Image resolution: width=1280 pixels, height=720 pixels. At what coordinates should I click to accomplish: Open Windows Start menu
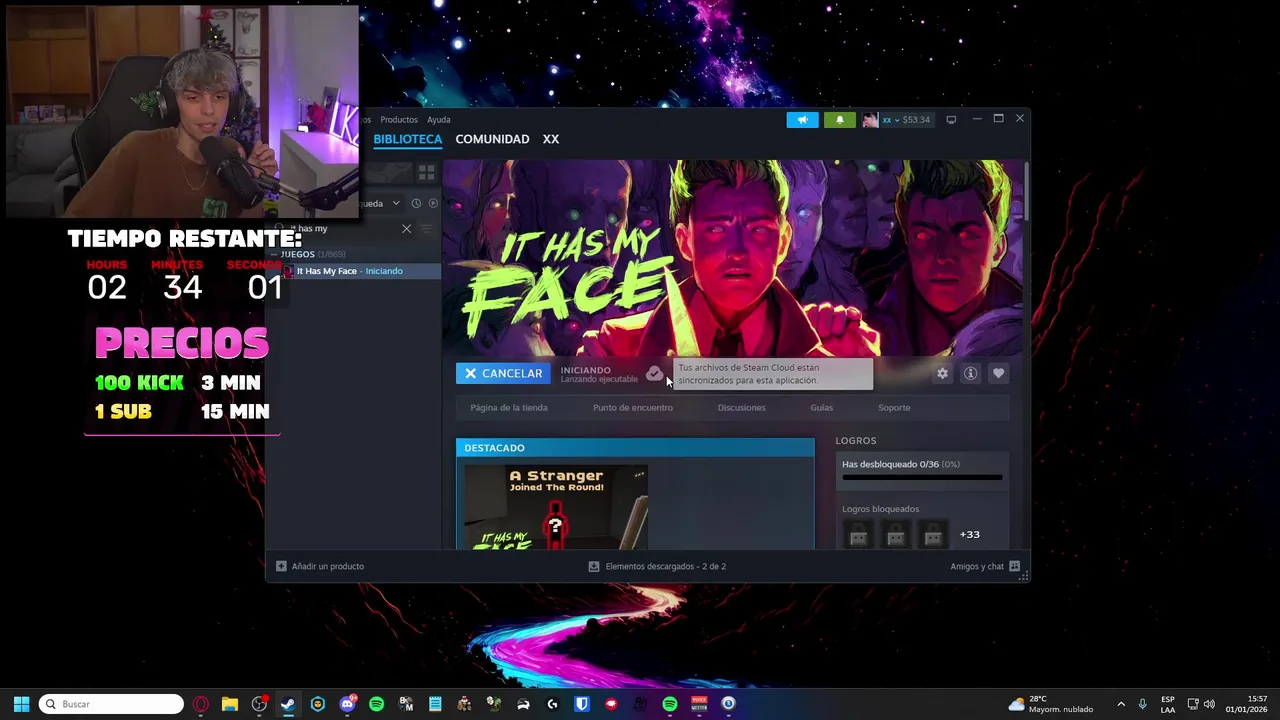pos(21,704)
